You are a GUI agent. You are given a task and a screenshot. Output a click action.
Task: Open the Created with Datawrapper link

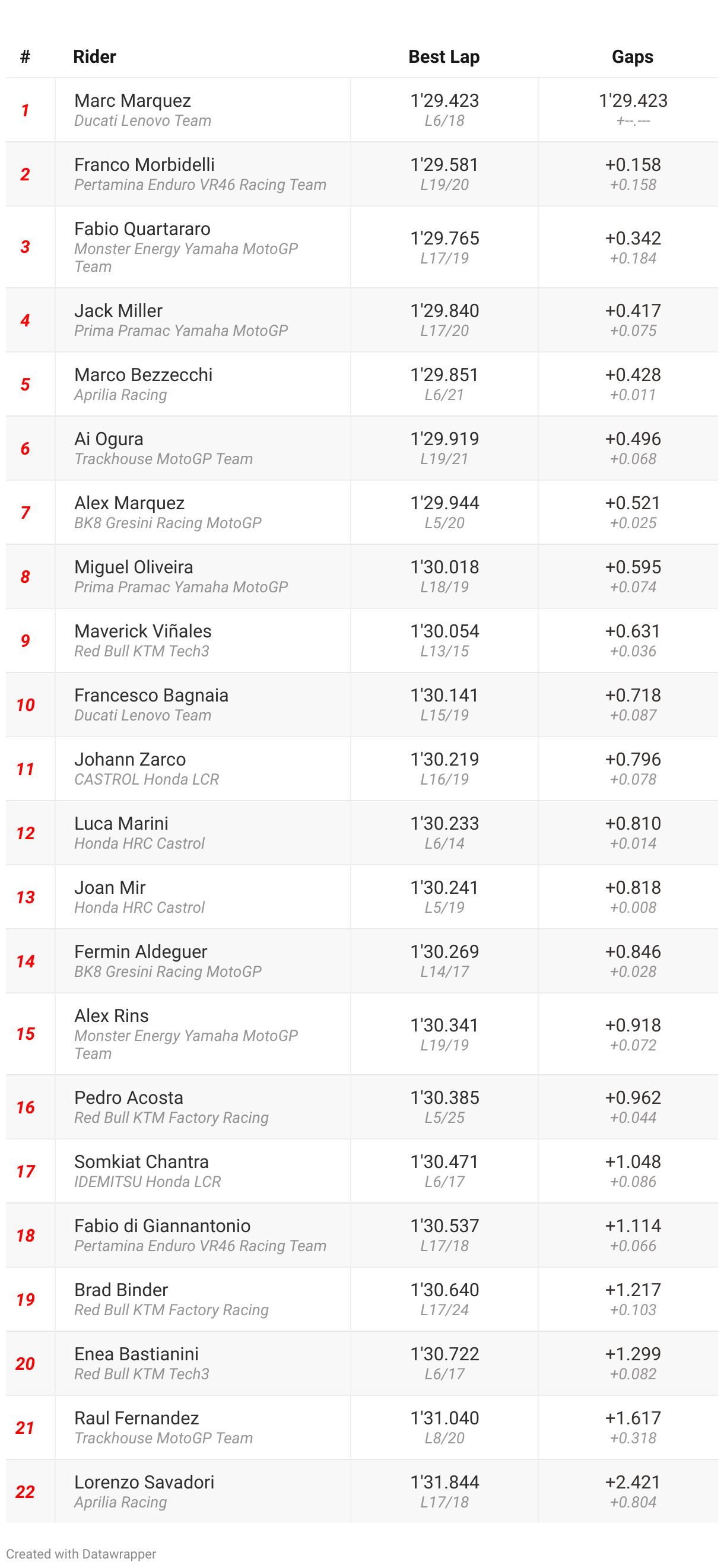tap(81, 1553)
